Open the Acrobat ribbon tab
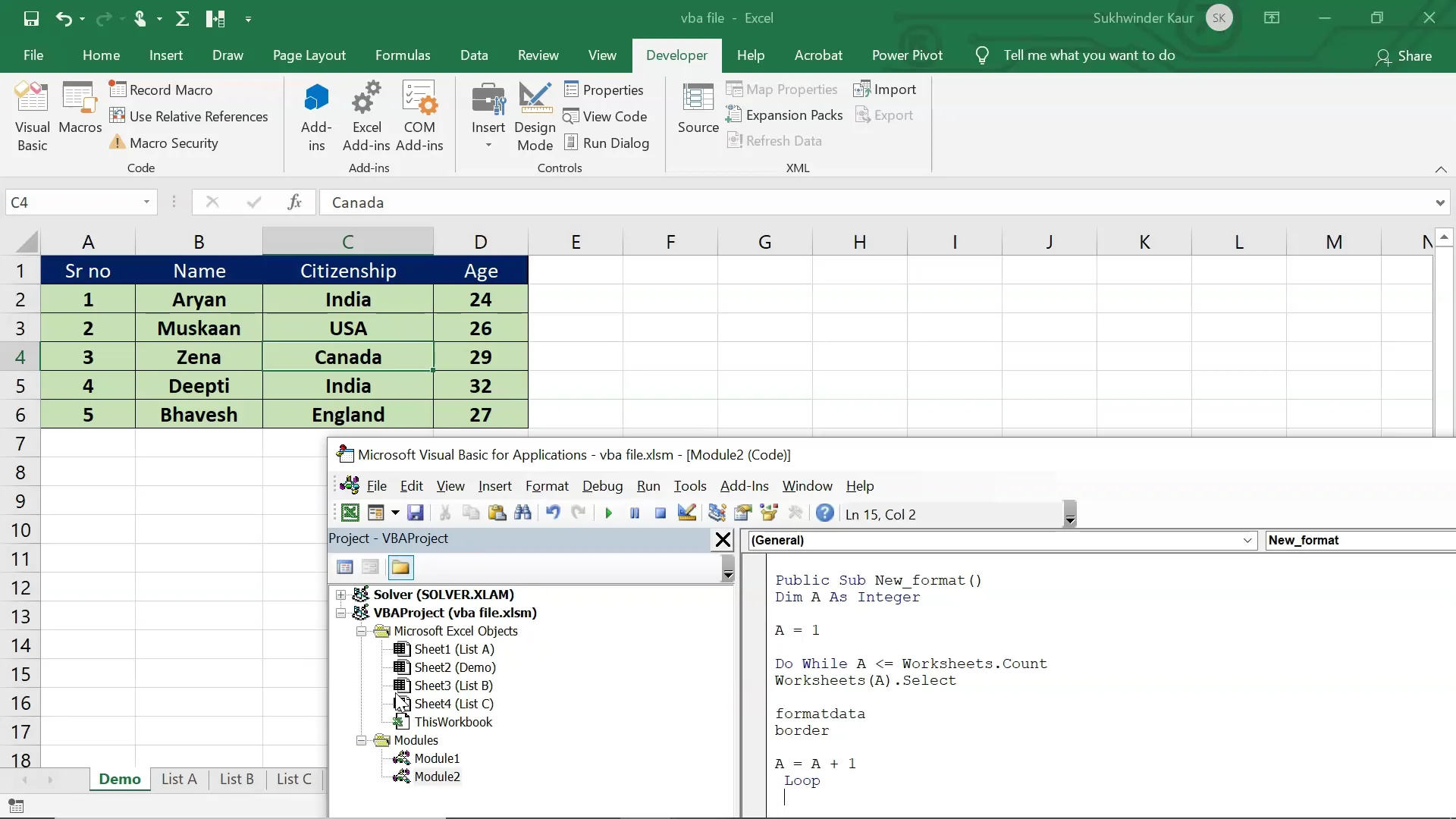The width and height of the screenshot is (1456, 819). [x=818, y=55]
